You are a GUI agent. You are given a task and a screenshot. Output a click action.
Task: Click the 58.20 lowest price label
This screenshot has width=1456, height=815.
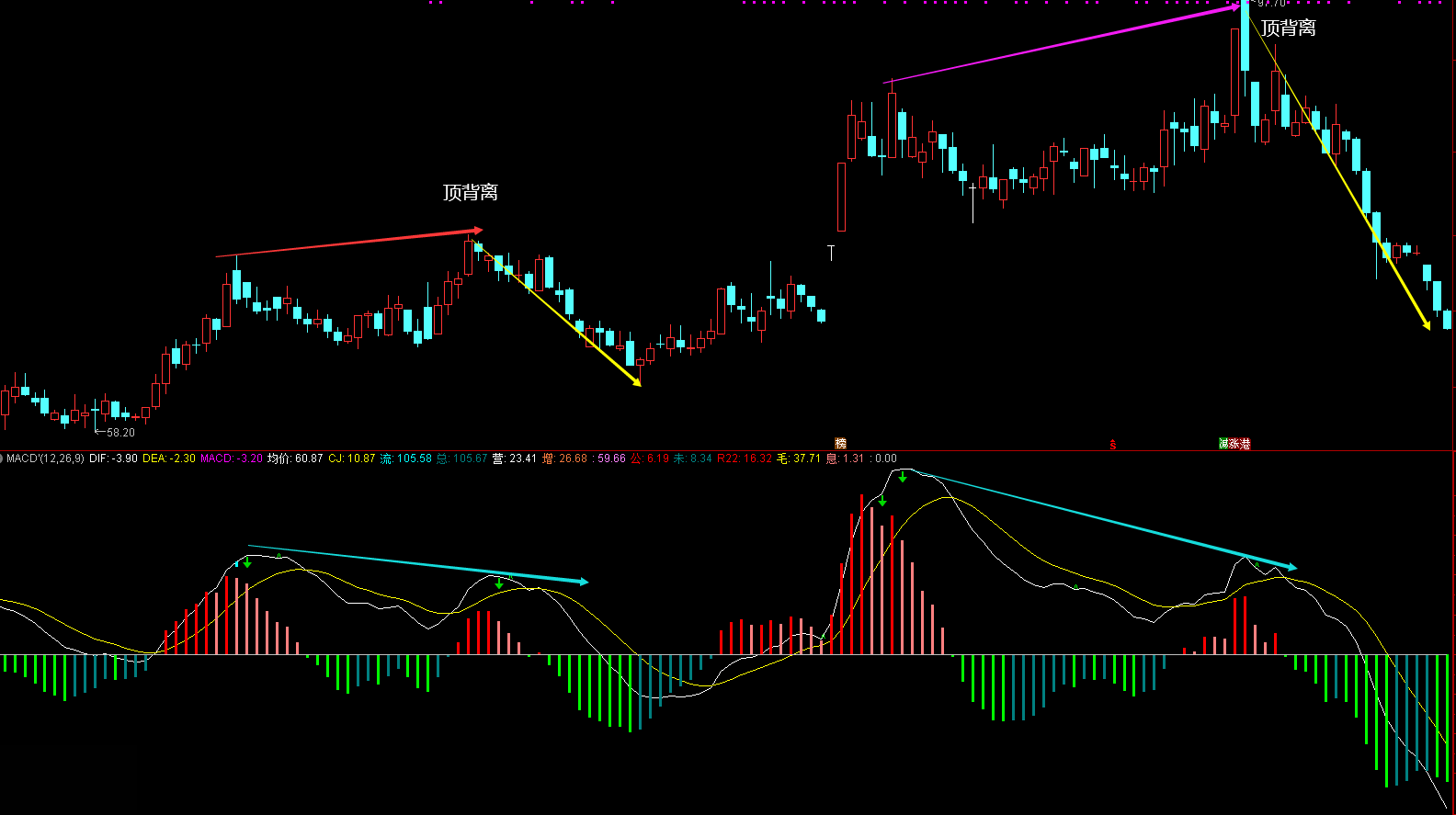[120, 432]
